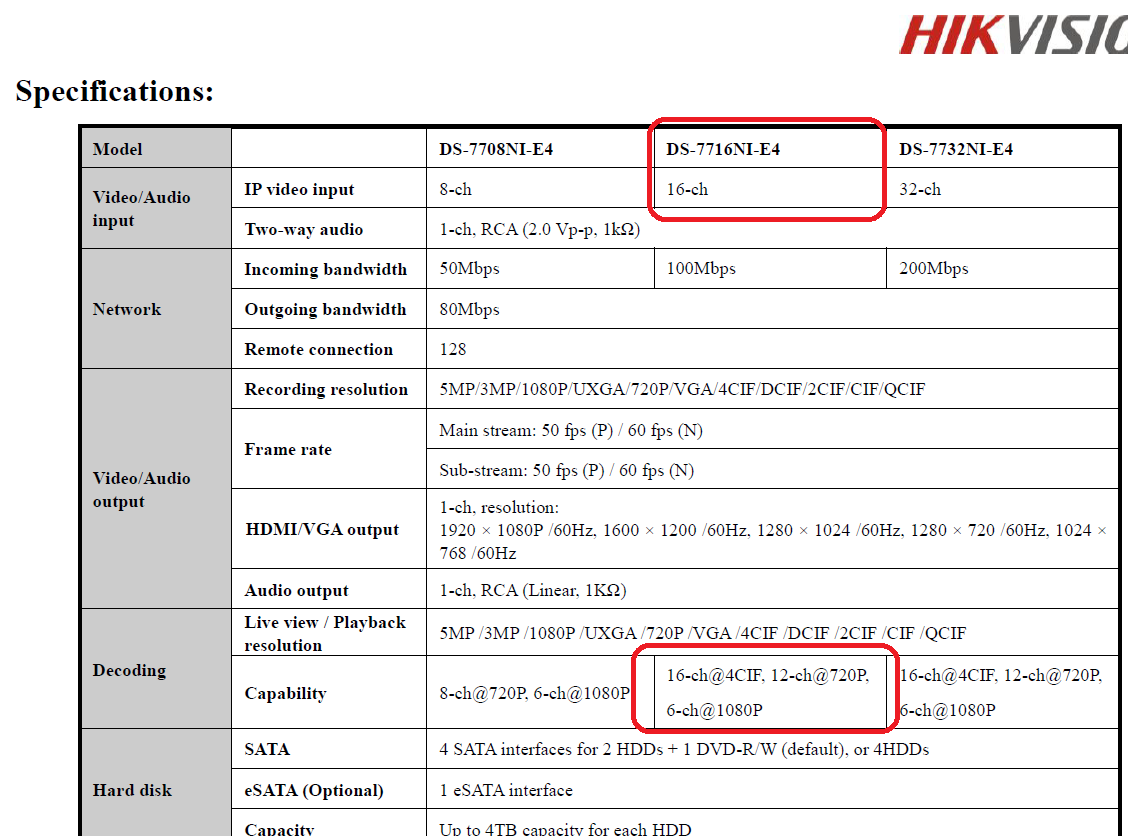Click the 'Remote connection' label
Screen dimensions: 1128x836
tap(319, 350)
